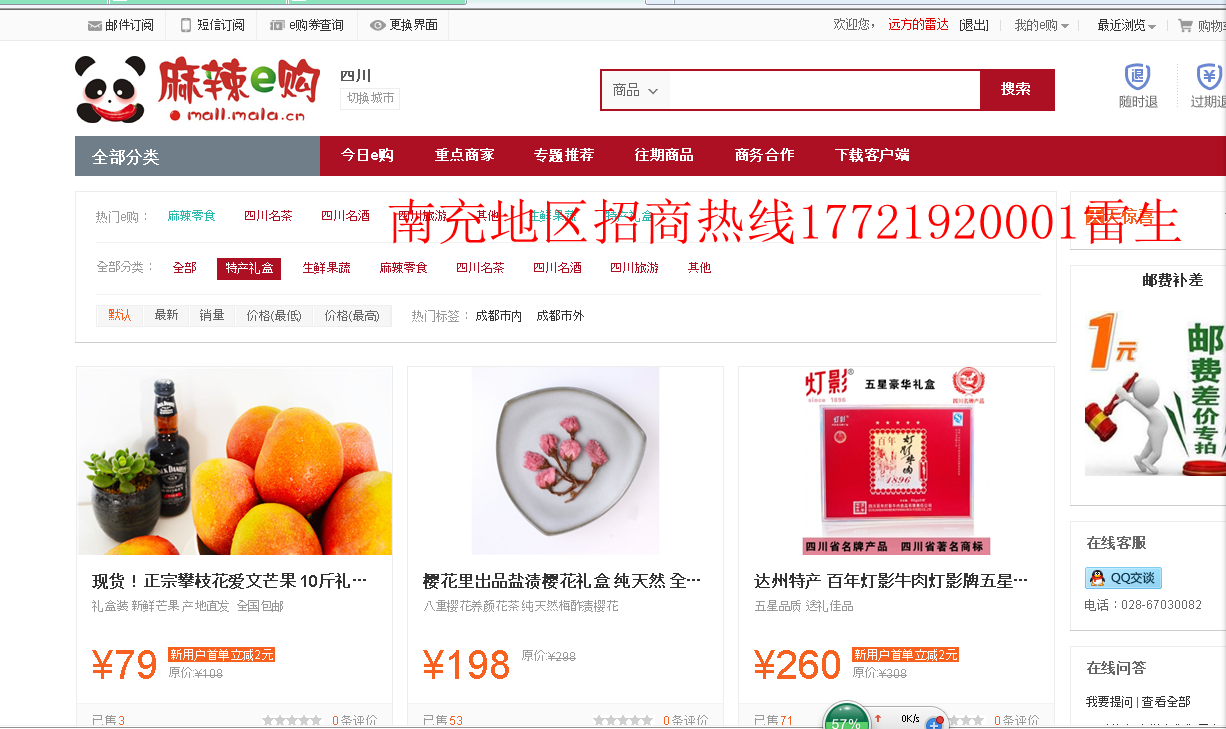Screen dimensions: 1226x729
Task: Expand the 我的e购 dropdown
Action: (1041, 25)
